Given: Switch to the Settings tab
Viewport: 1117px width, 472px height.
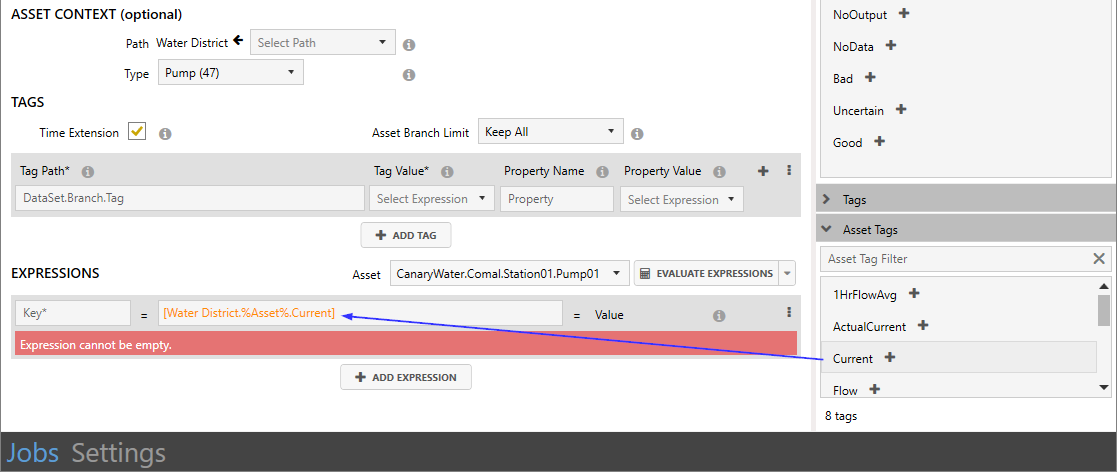Looking at the screenshot, I should click(x=118, y=453).
